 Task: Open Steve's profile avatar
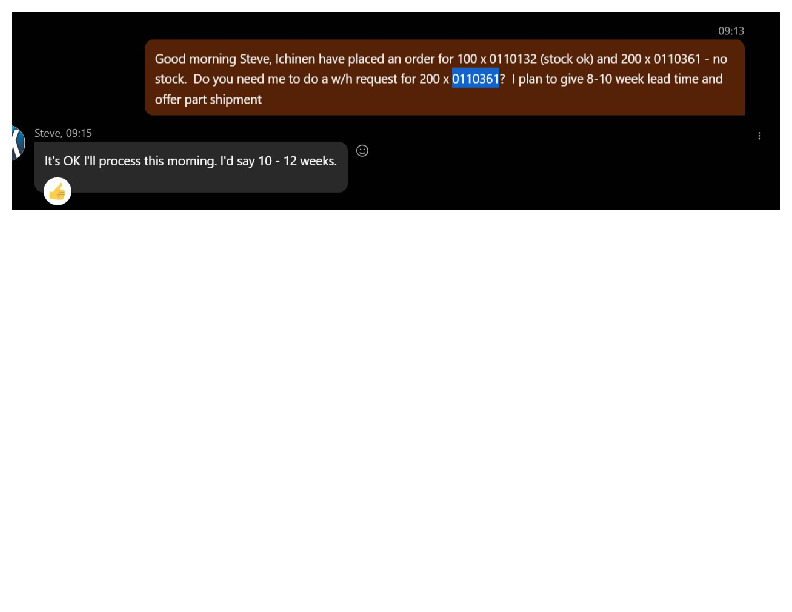(18, 143)
